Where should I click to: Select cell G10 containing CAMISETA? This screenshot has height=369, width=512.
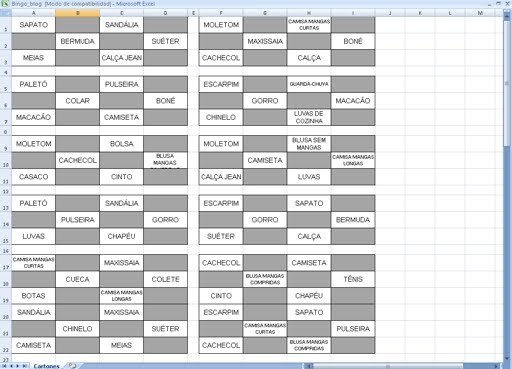point(265,160)
